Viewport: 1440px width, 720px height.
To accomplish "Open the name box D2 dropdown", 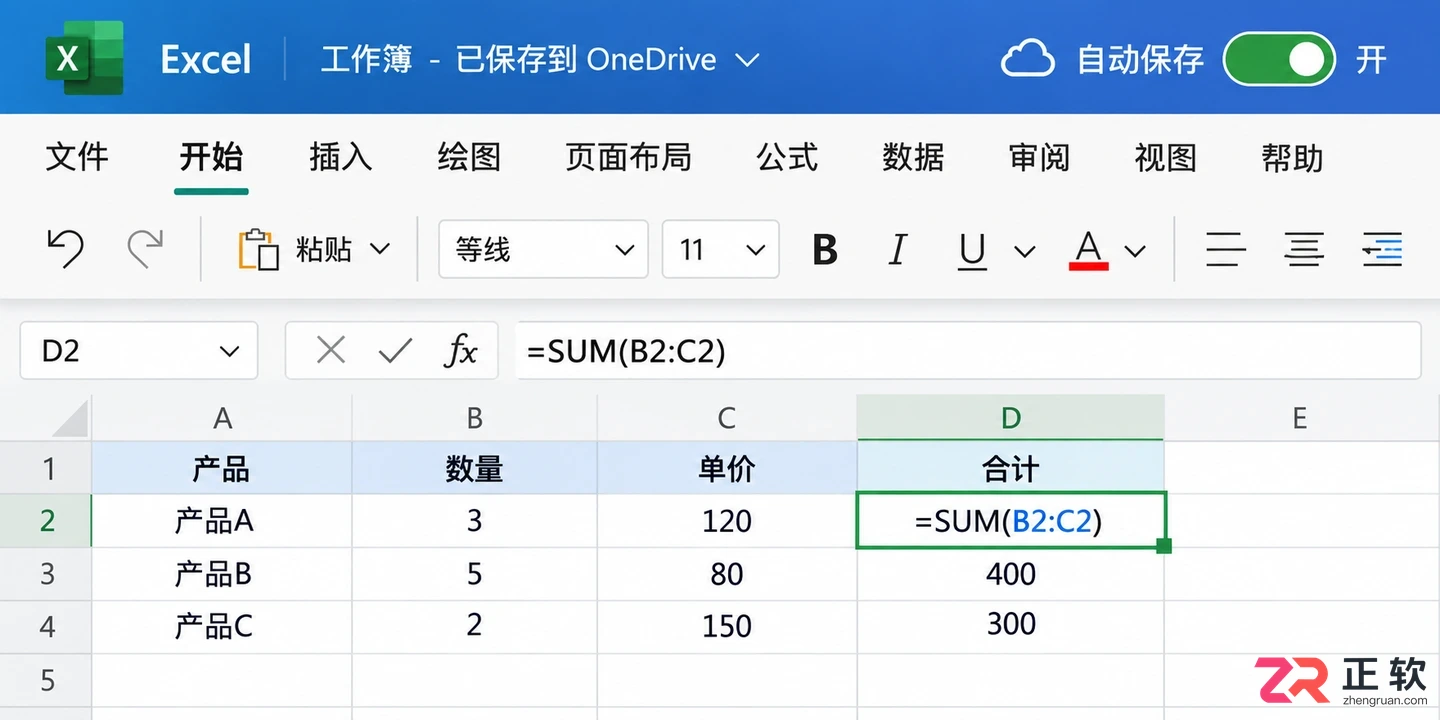I will [230, 351].
